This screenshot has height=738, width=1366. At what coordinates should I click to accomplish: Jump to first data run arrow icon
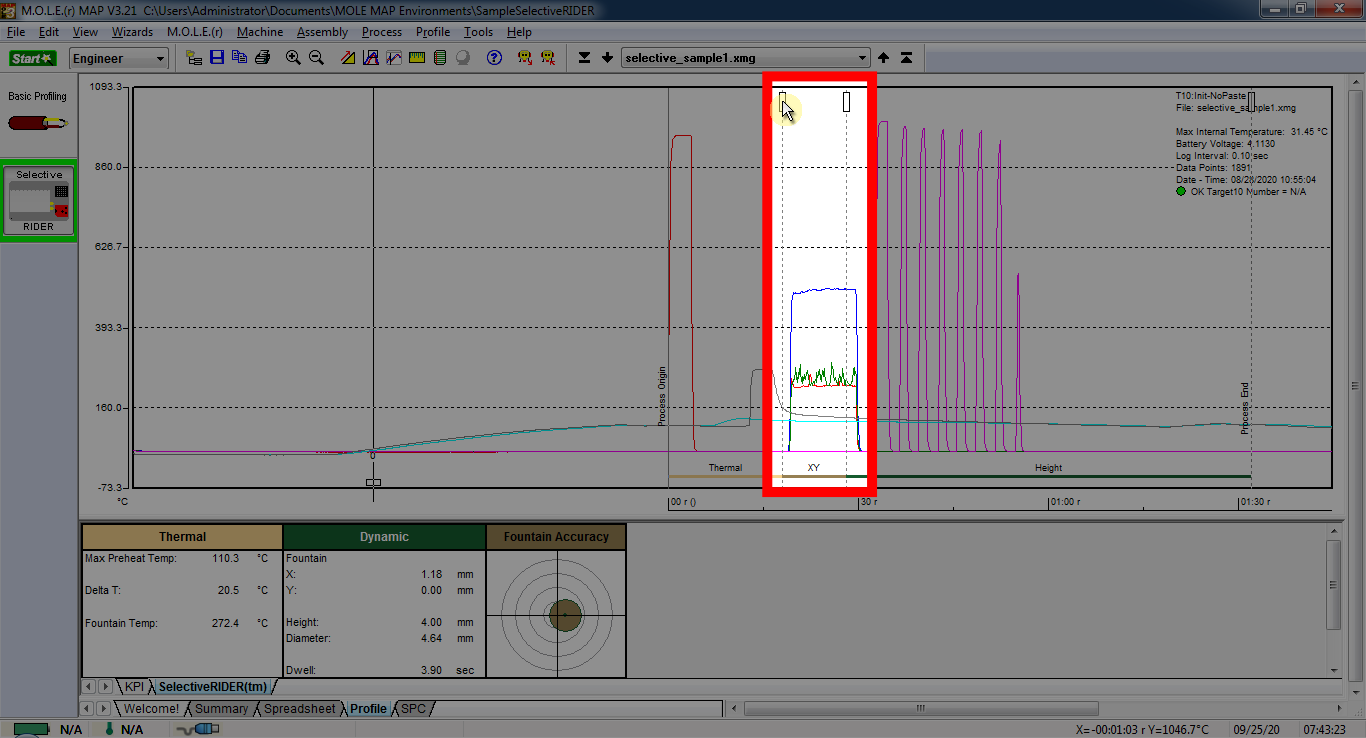(x=906, y=58)
